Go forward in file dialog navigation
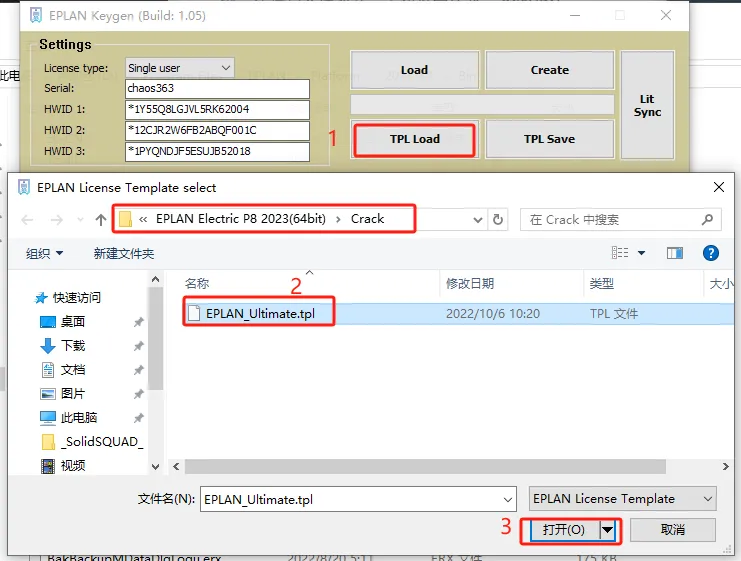The image size is (741, 561). pyautogui.click(x=57, y=220)
